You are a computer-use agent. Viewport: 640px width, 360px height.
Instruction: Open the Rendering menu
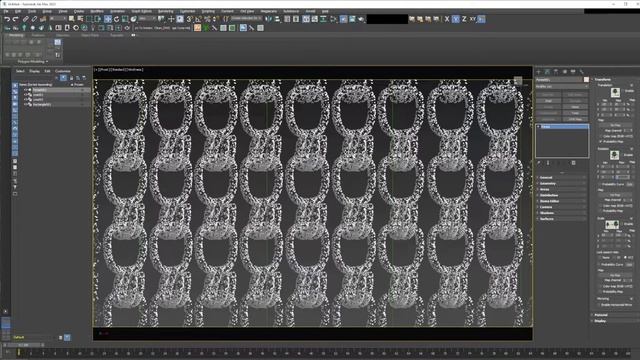click(165, 11)
